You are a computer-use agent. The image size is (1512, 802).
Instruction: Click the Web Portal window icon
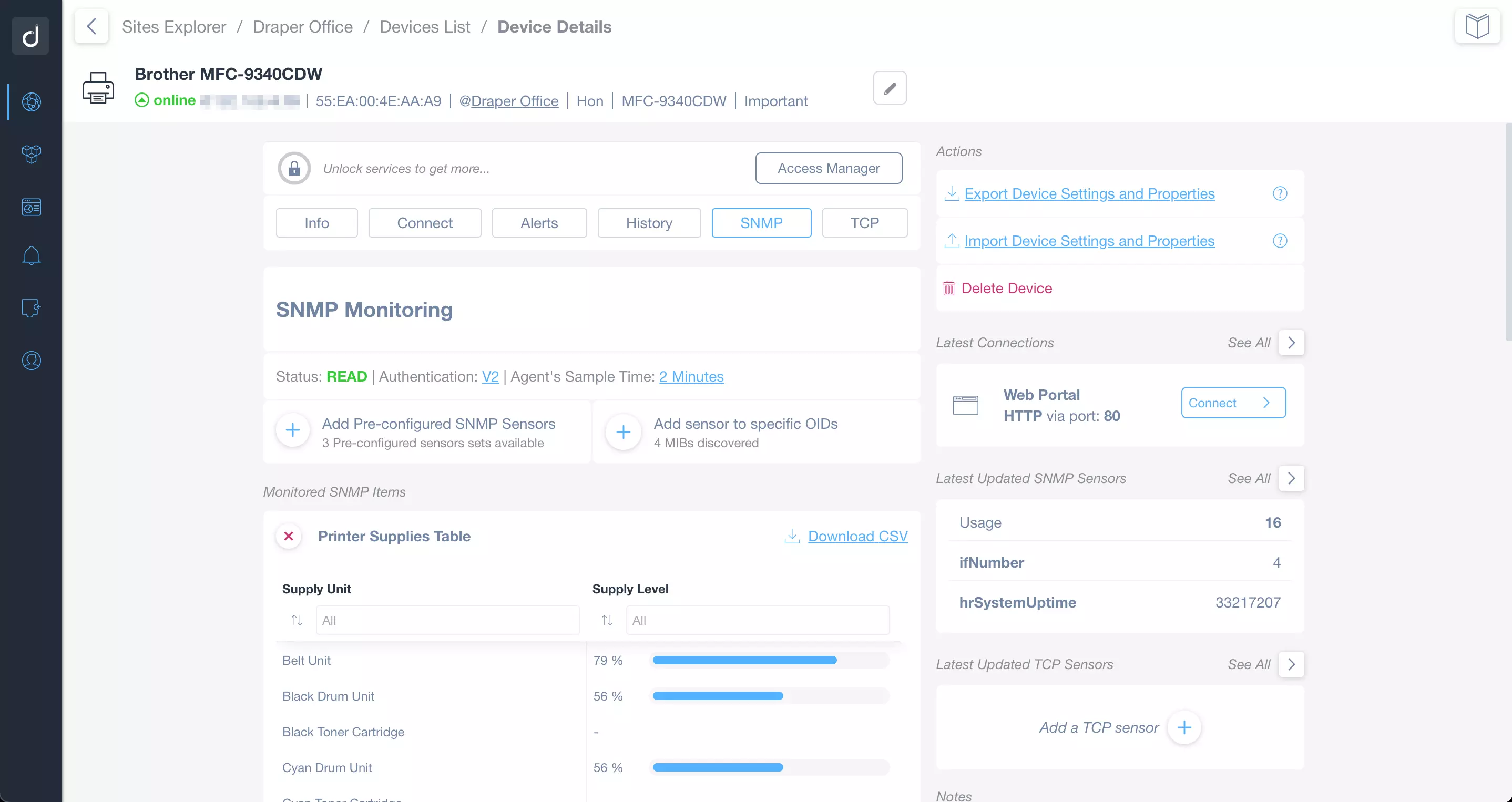[966, 405]
